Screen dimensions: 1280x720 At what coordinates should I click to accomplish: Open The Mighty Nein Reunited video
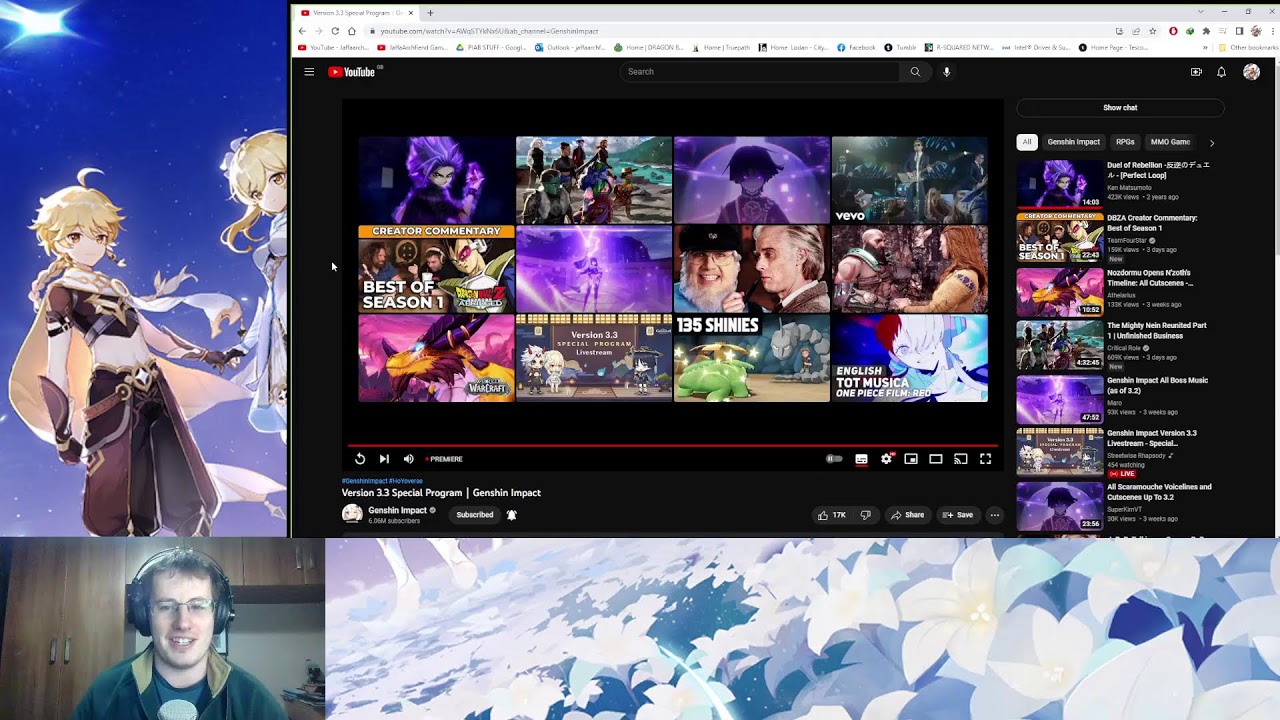(x=1060, y=345)
